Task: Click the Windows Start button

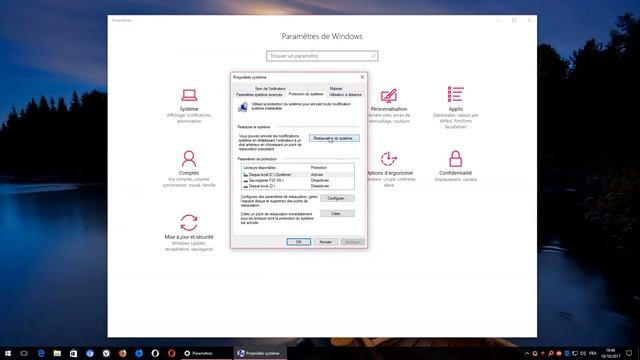Action: (8, 353)
